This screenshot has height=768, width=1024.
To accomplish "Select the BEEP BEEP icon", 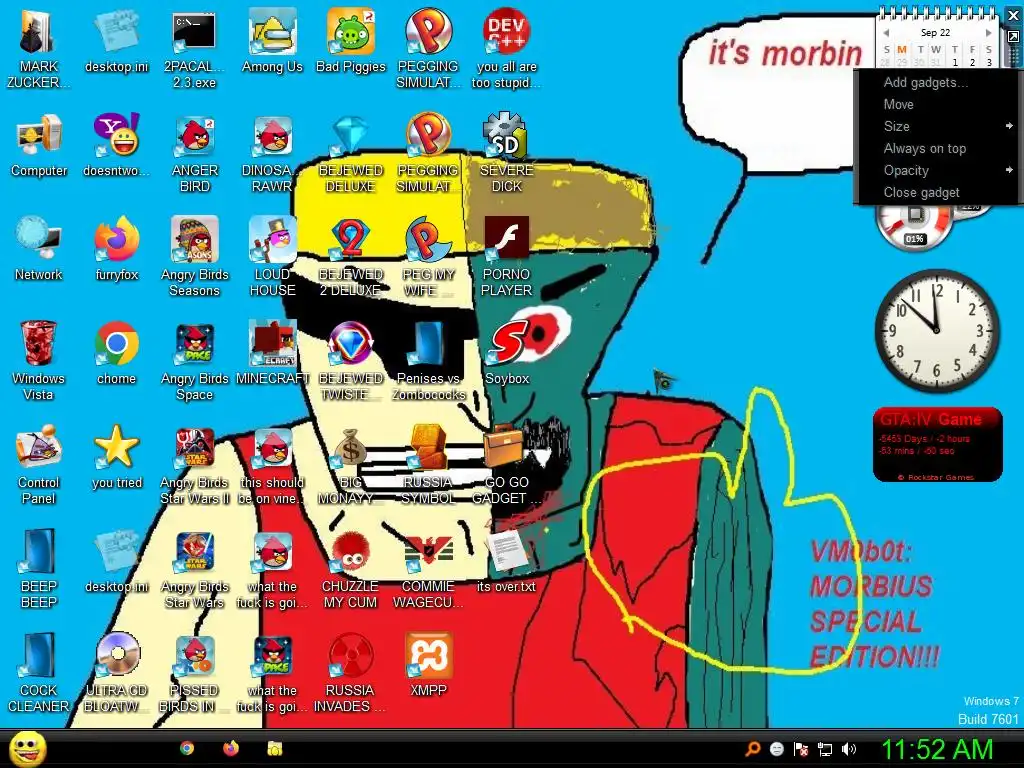I will point(39,568).
